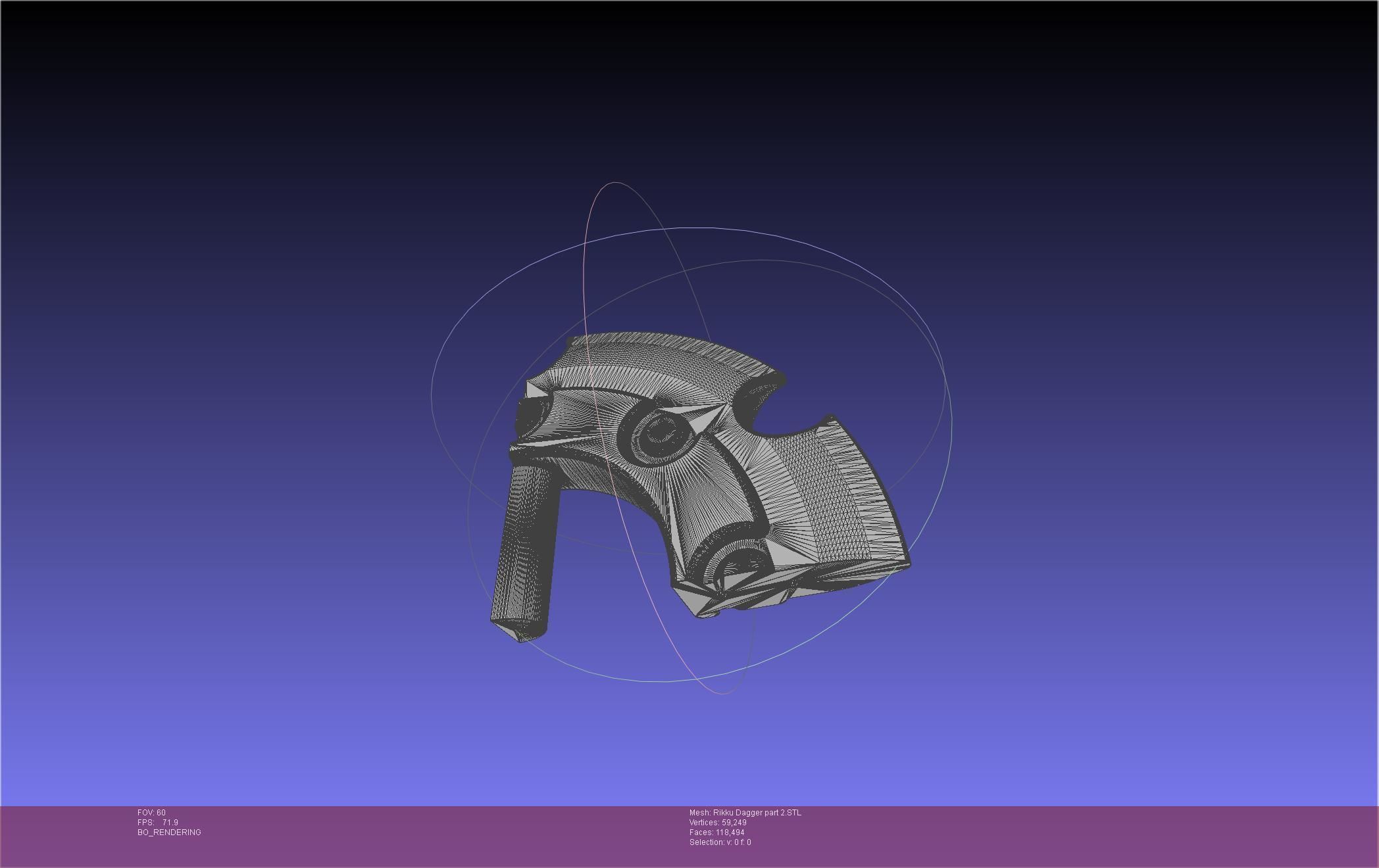Click the 'Selection: v: 0 f: 0' text

pyautogui.click(x=720, y=842)
